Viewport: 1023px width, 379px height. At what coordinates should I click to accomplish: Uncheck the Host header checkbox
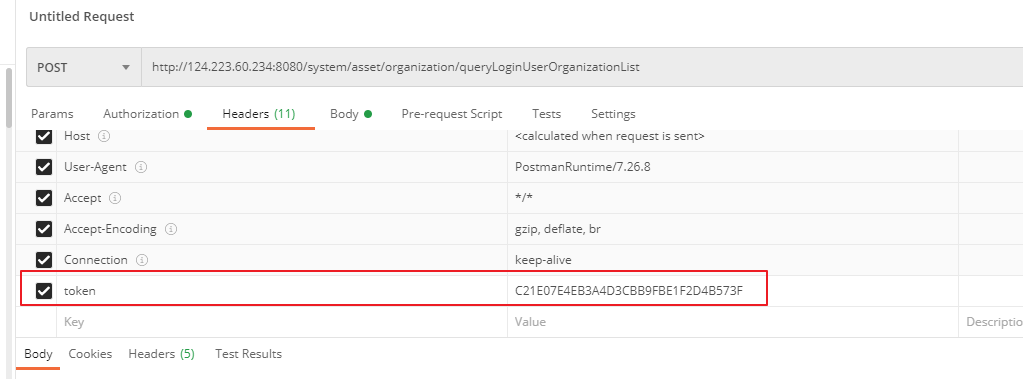click(44, 136)
